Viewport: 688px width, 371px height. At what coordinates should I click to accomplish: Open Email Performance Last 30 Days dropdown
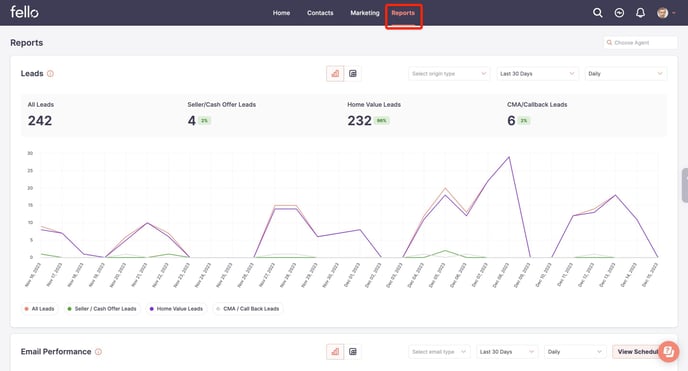point(507,352)
